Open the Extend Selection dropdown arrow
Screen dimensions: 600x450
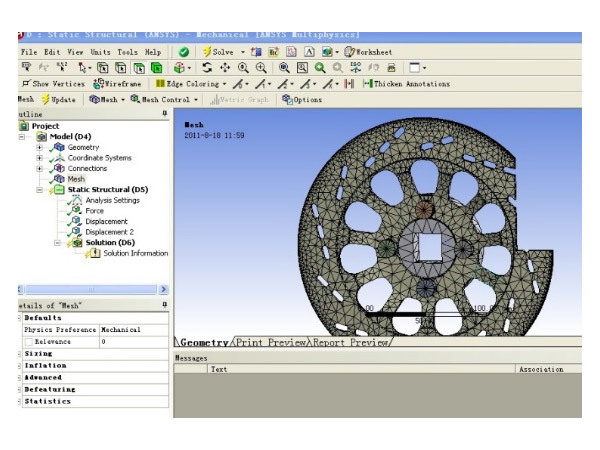click(189, 68)
